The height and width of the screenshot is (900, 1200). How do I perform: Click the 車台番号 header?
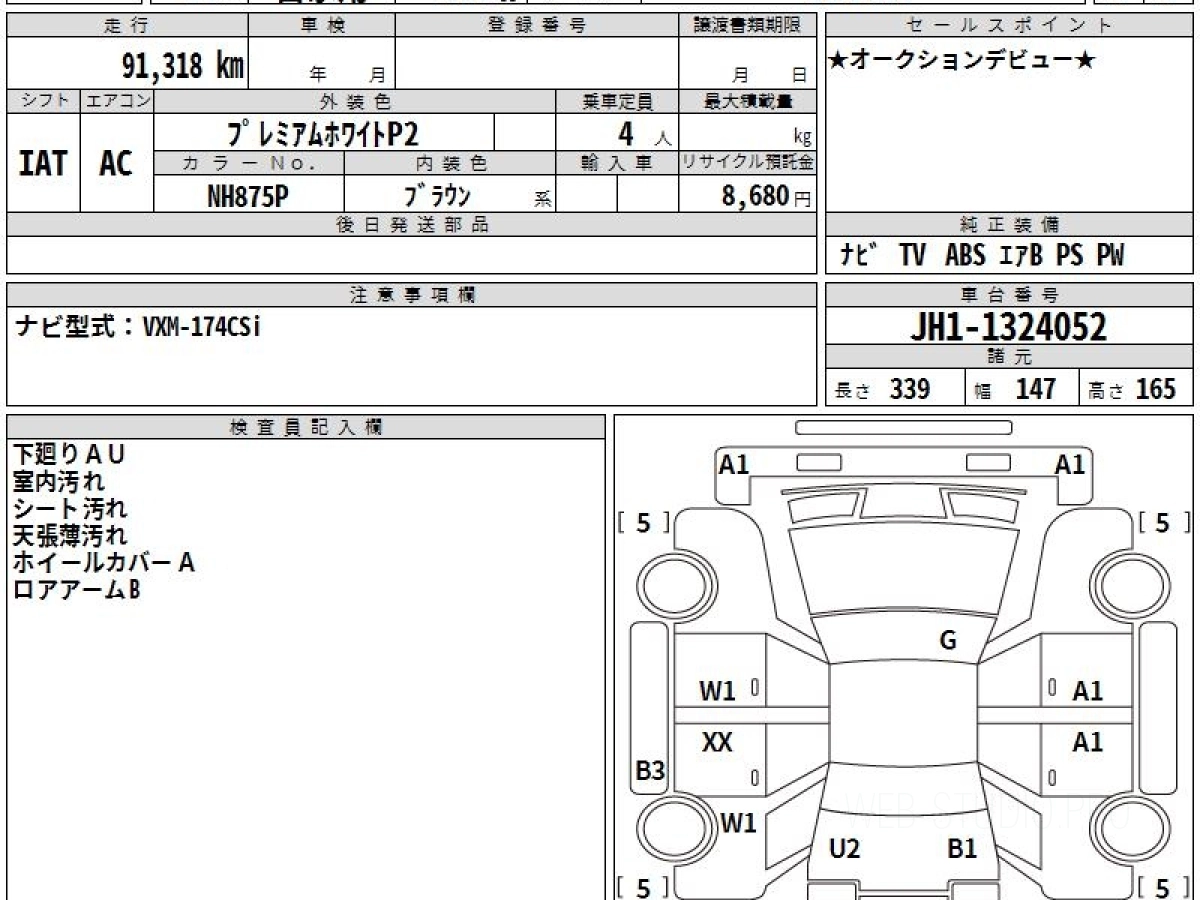click(1009, 295)
